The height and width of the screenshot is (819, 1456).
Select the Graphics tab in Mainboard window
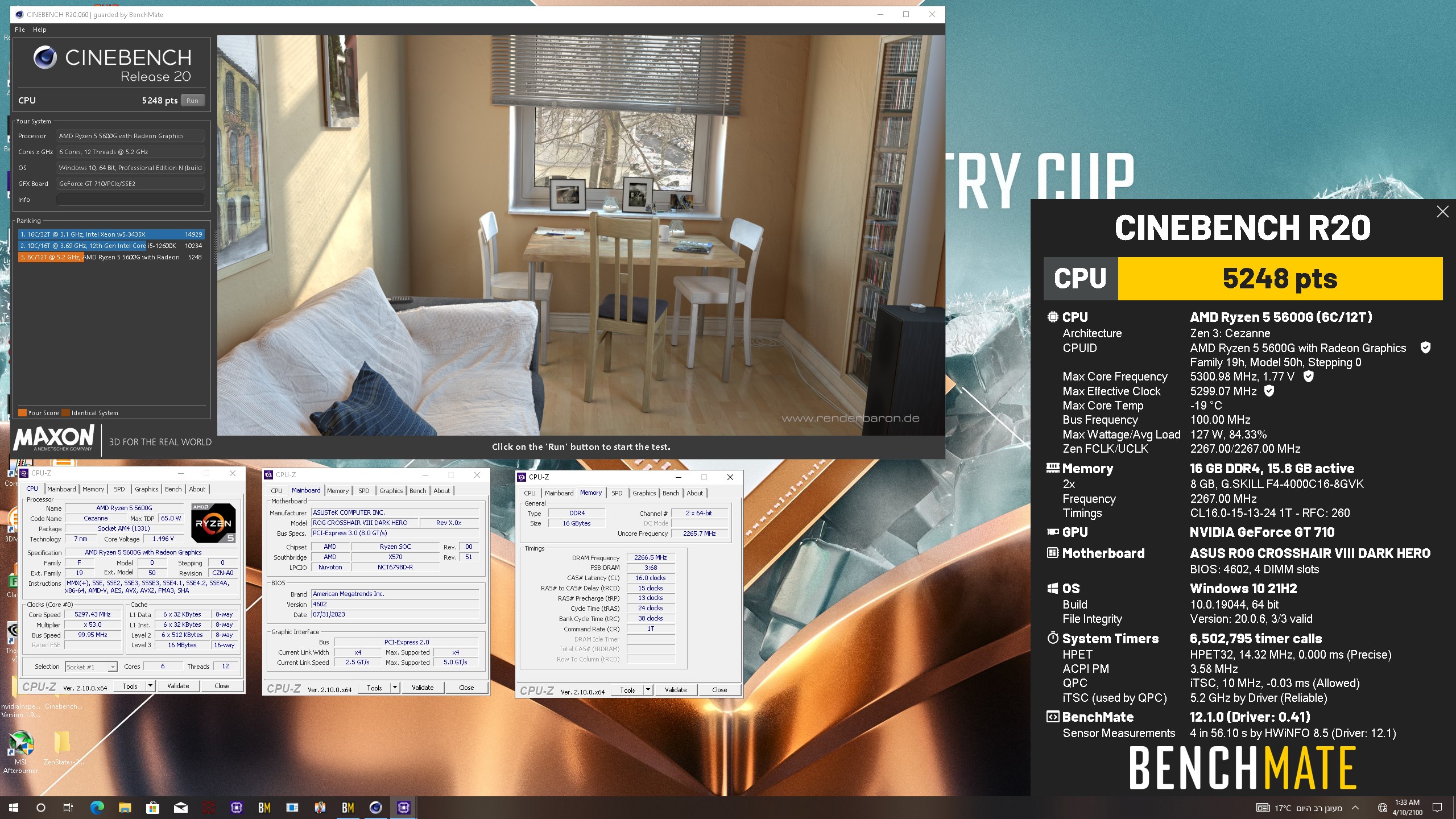pos(391,491)
